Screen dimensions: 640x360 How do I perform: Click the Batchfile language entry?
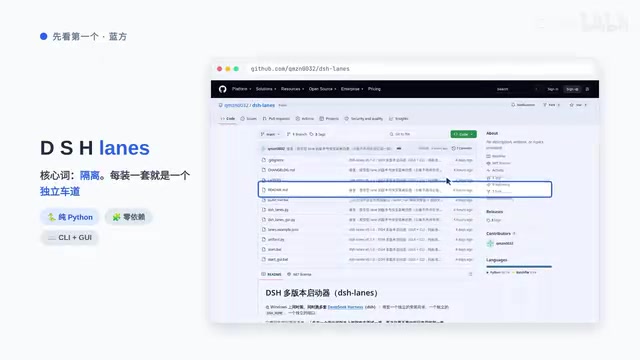tap(525, 272)
